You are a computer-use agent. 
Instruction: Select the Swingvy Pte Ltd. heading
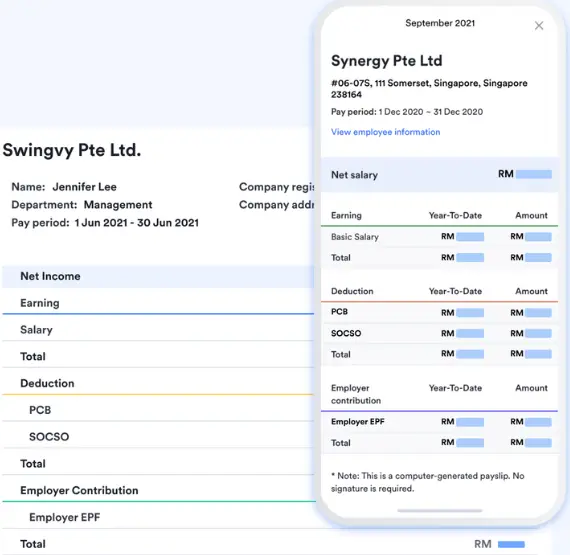[72, 150]
